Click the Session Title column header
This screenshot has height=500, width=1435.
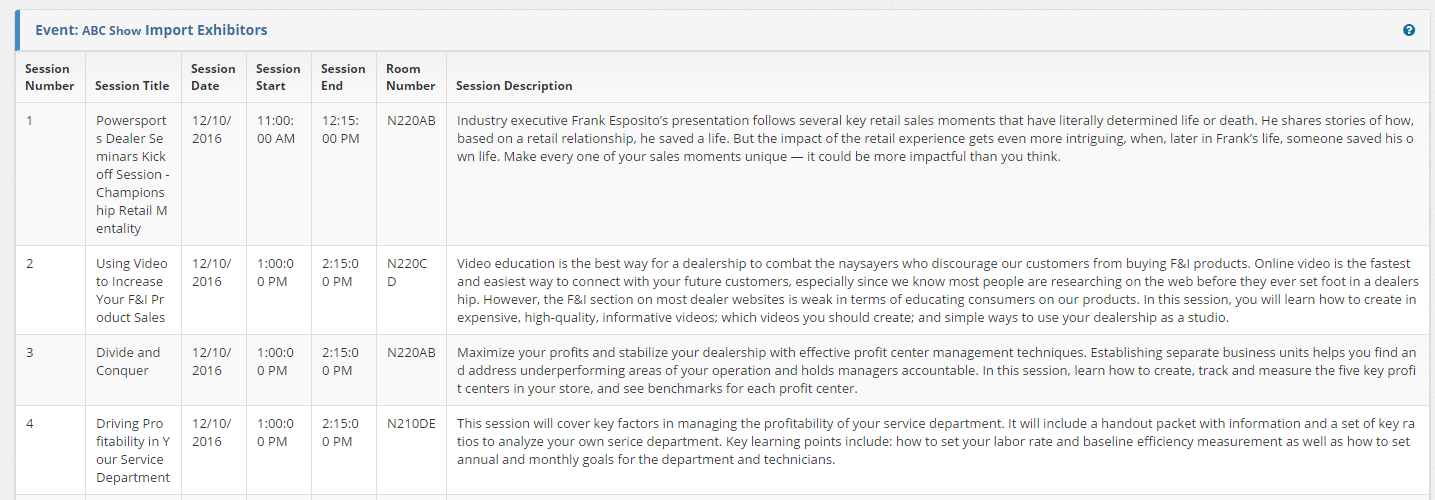(x=132, y=86)
